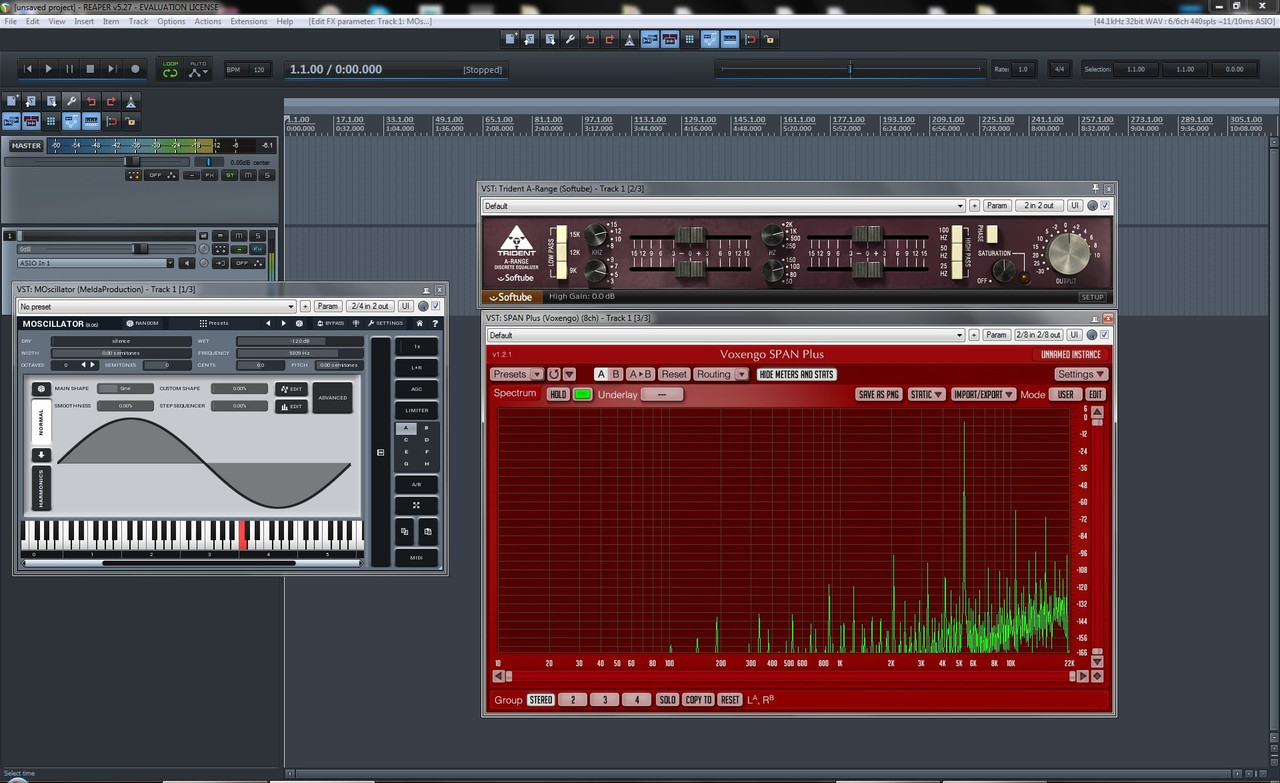The image size is (1280, 783).
Task: Toggle the locking padlock icon in left toolbar
Action: pyautogui.click(x=131, y=121)
